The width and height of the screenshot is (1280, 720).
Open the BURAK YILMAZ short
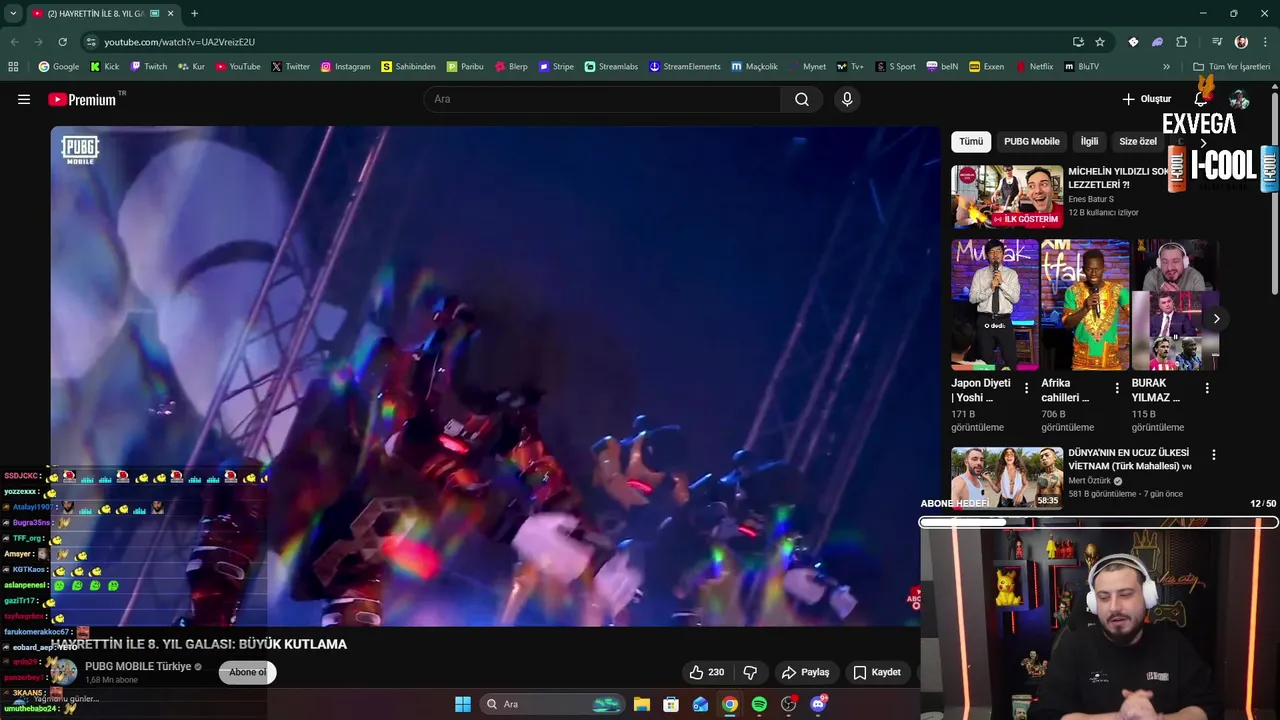(x=1175, y=305)
